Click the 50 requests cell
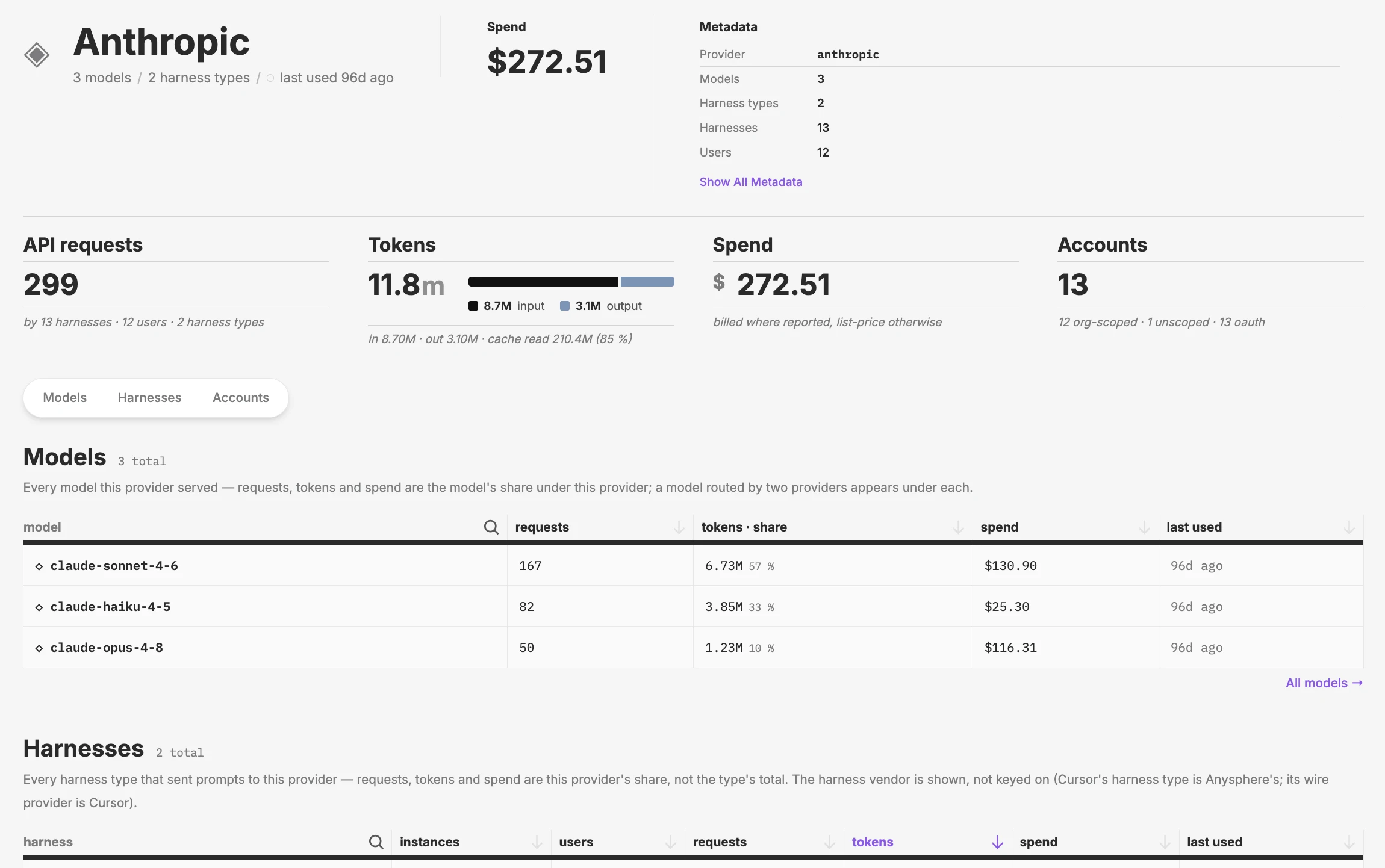This screenshot has width=1385, height=868. tap(600, 647)
